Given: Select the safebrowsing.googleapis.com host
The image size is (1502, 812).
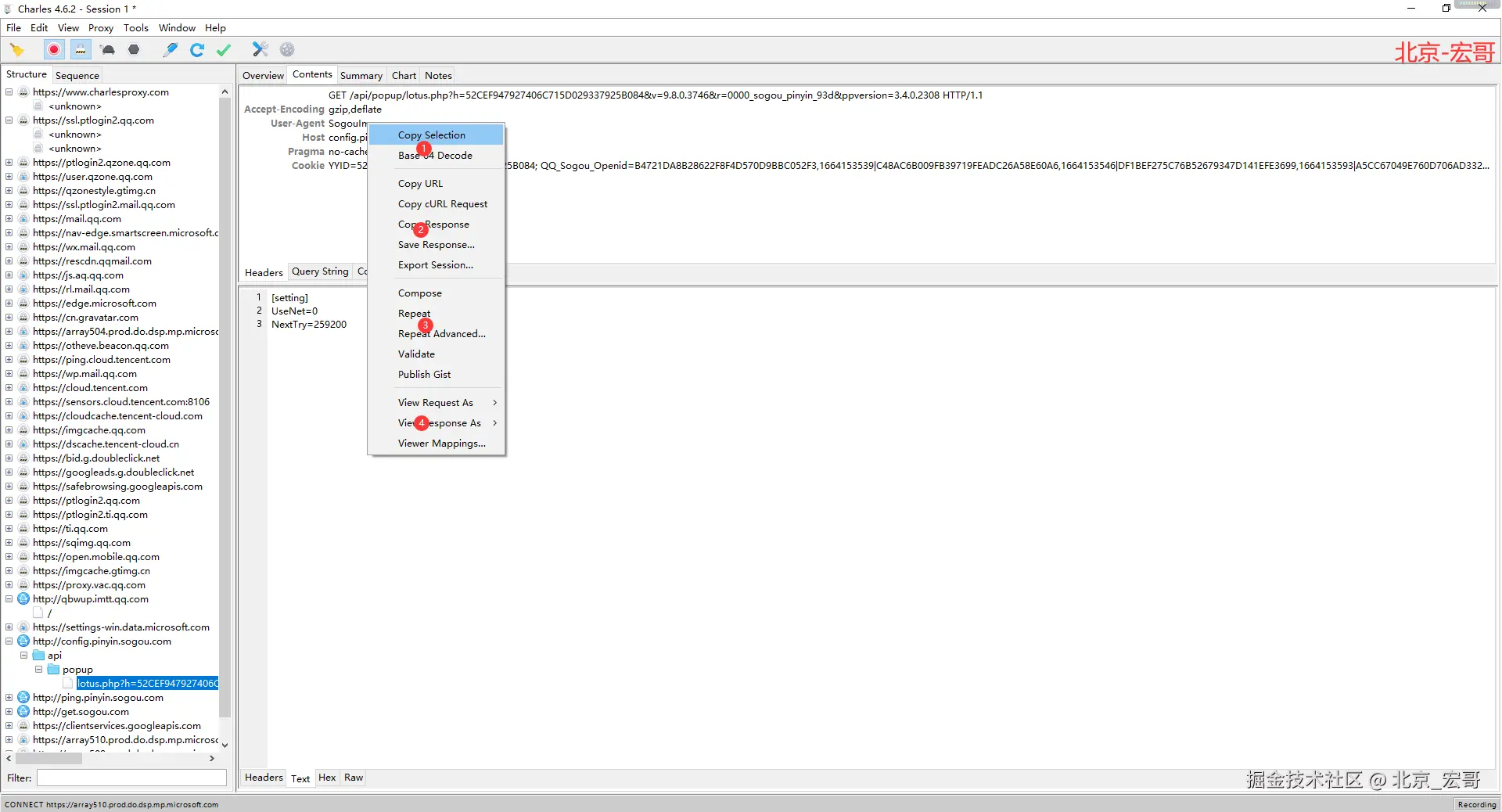Looking at the screenshot, I should click(117, 487).
